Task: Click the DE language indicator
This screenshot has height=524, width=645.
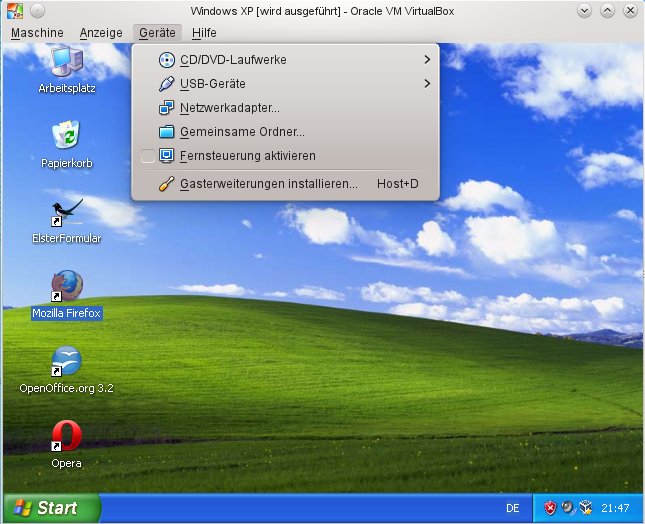Action: pos(513,508)
